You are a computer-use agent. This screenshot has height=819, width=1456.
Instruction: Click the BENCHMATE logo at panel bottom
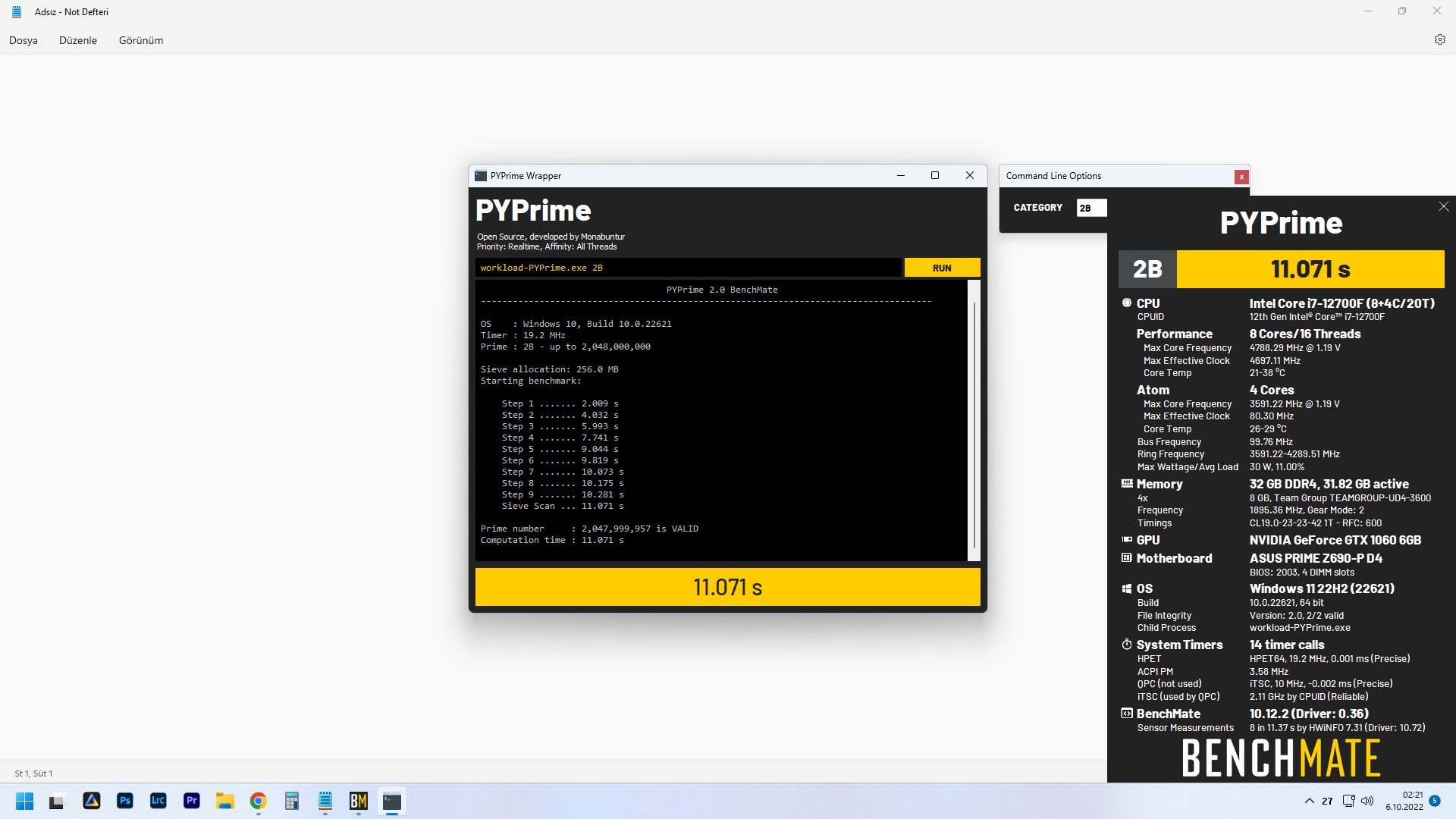pos(1281,758)
